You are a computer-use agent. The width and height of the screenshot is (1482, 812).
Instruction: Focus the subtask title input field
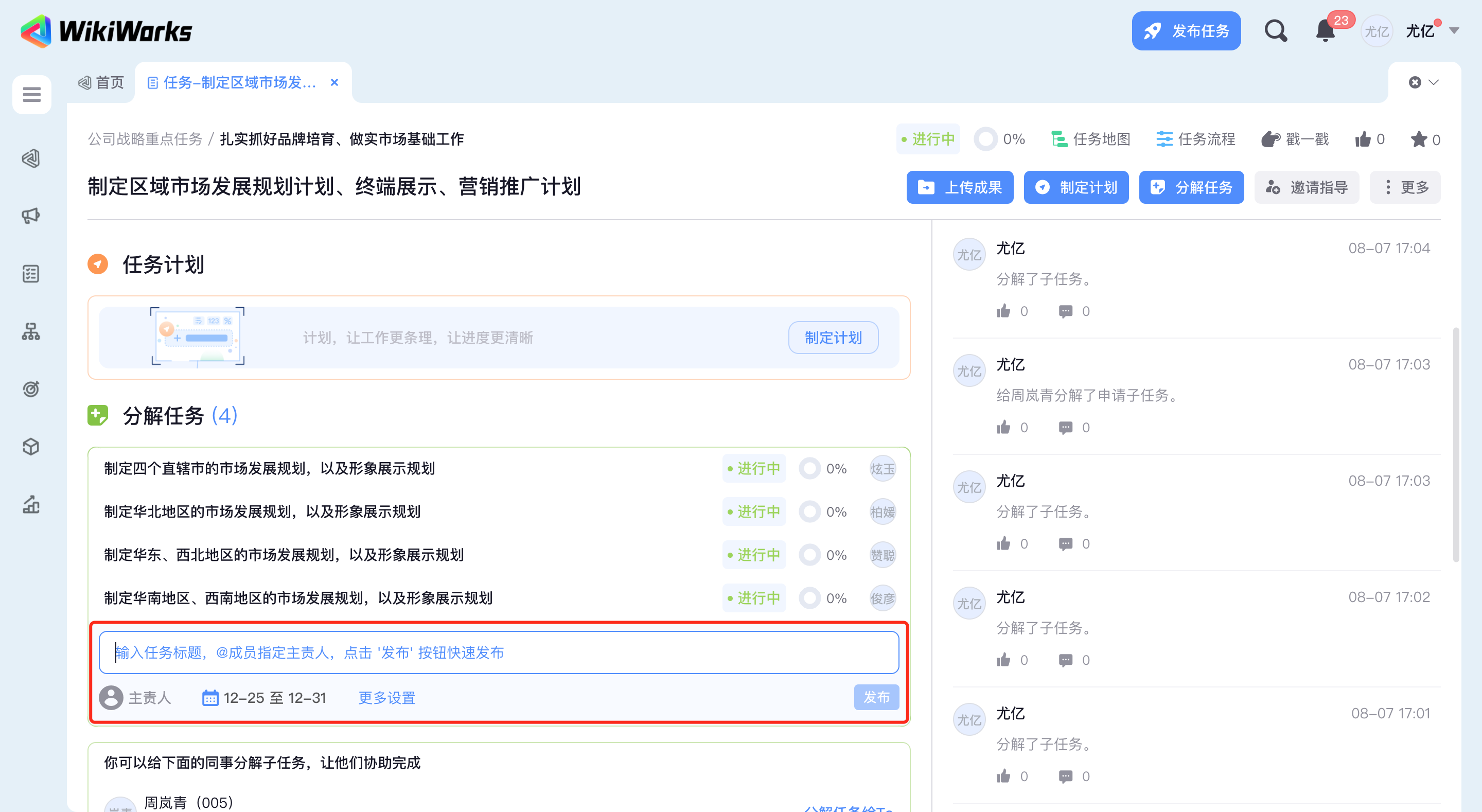(498, 652)
